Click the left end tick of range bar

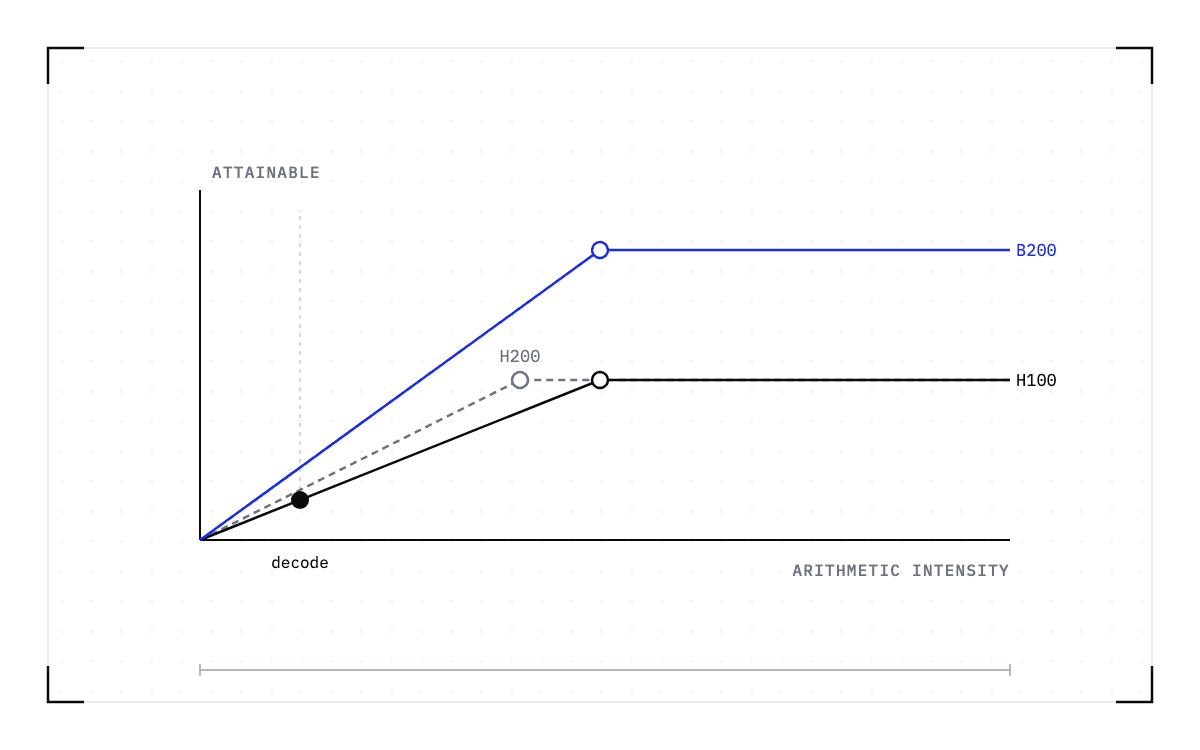200,670
